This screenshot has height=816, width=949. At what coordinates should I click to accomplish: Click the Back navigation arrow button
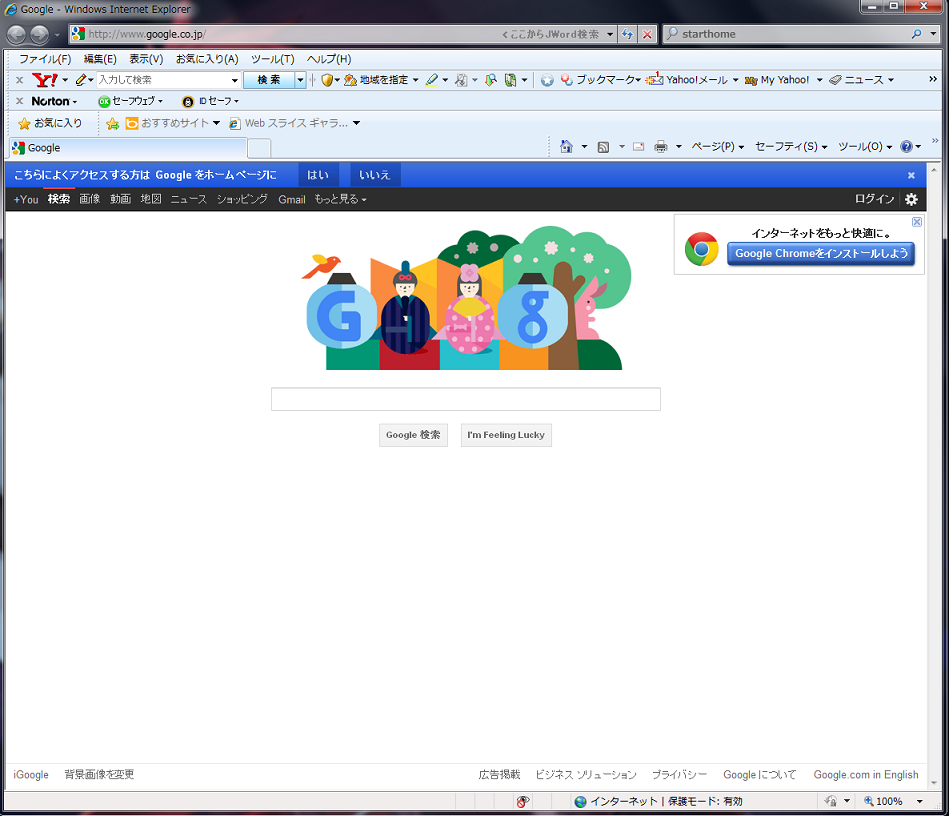click(16, 35)
